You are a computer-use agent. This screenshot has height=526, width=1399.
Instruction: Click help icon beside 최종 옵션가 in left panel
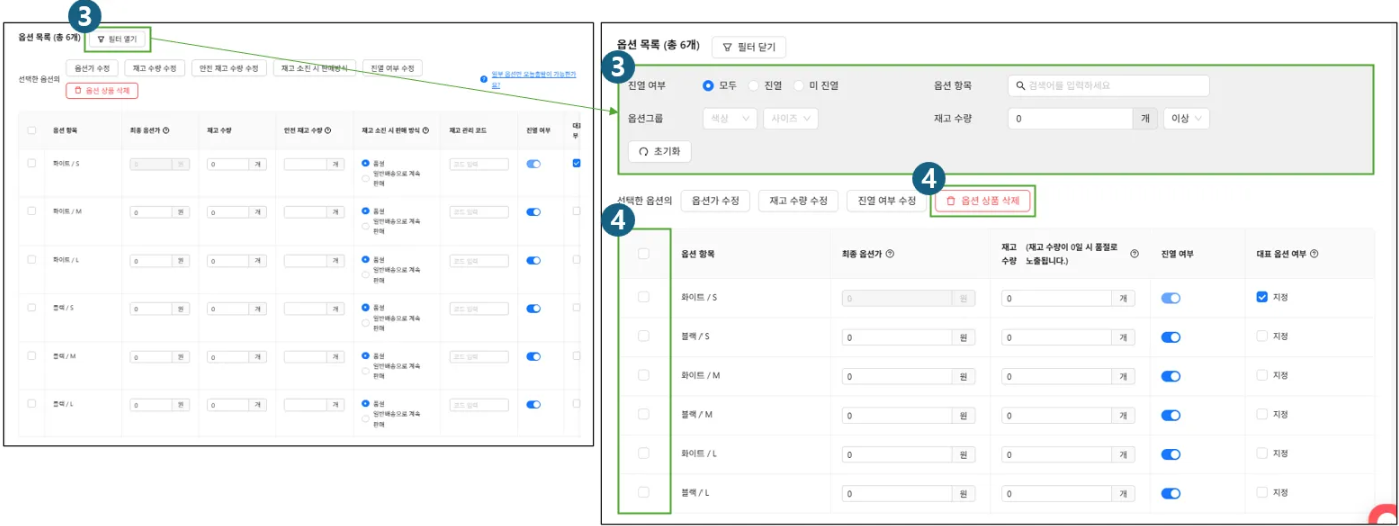click(166, 130)
